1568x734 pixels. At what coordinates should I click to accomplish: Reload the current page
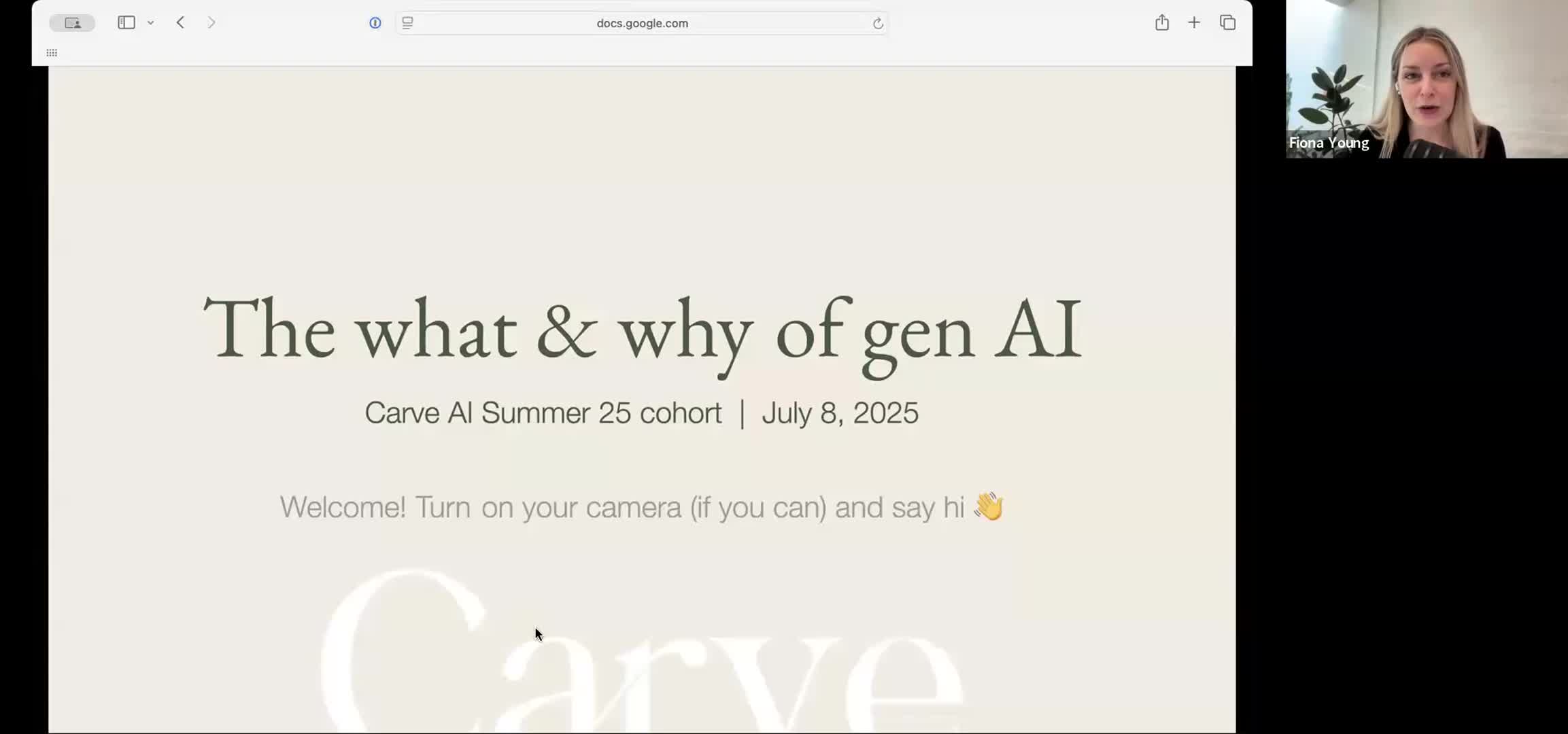[x=878, y=24]
